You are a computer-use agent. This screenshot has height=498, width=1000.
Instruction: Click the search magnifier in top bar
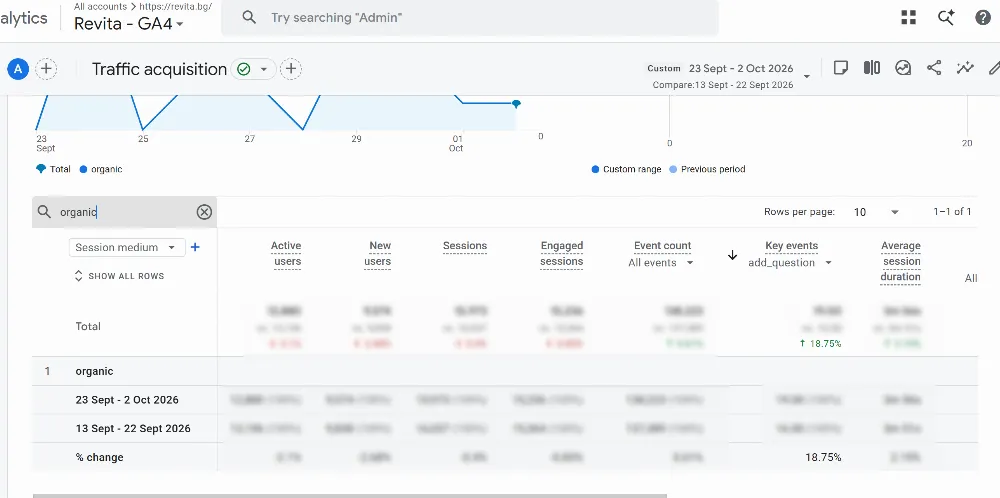coord(249,17)
